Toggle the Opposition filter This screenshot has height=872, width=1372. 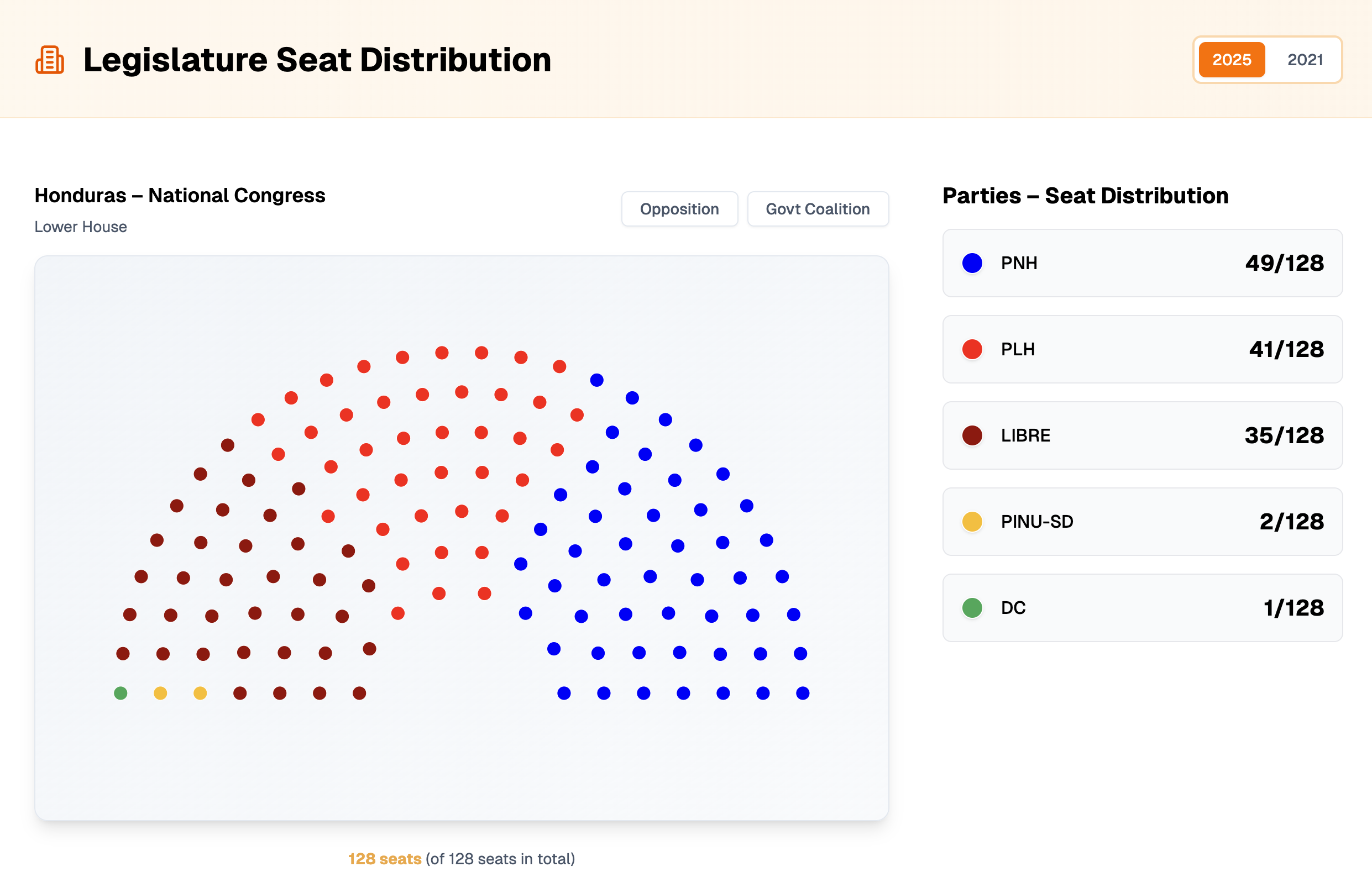(679, 209)
